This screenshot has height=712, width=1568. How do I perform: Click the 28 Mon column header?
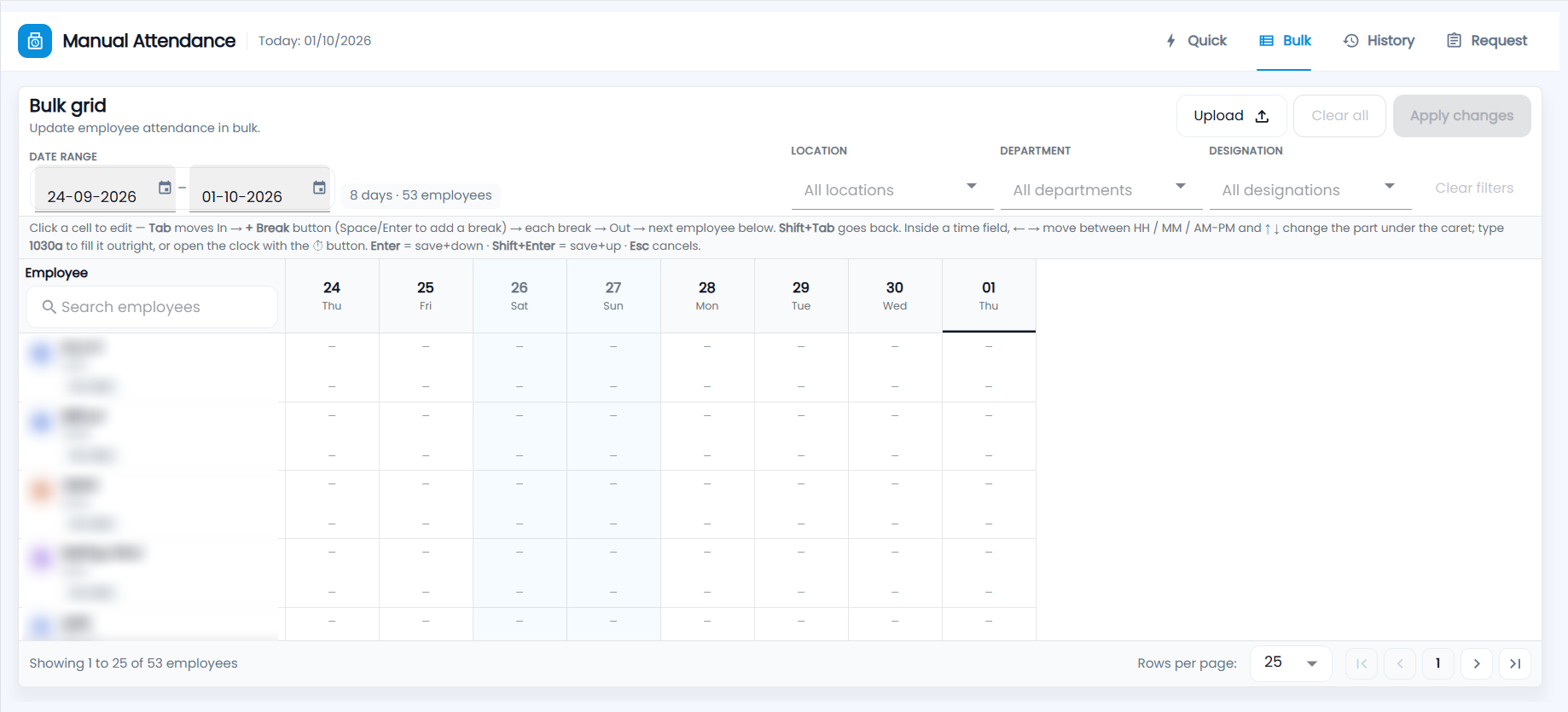[707, 296]
